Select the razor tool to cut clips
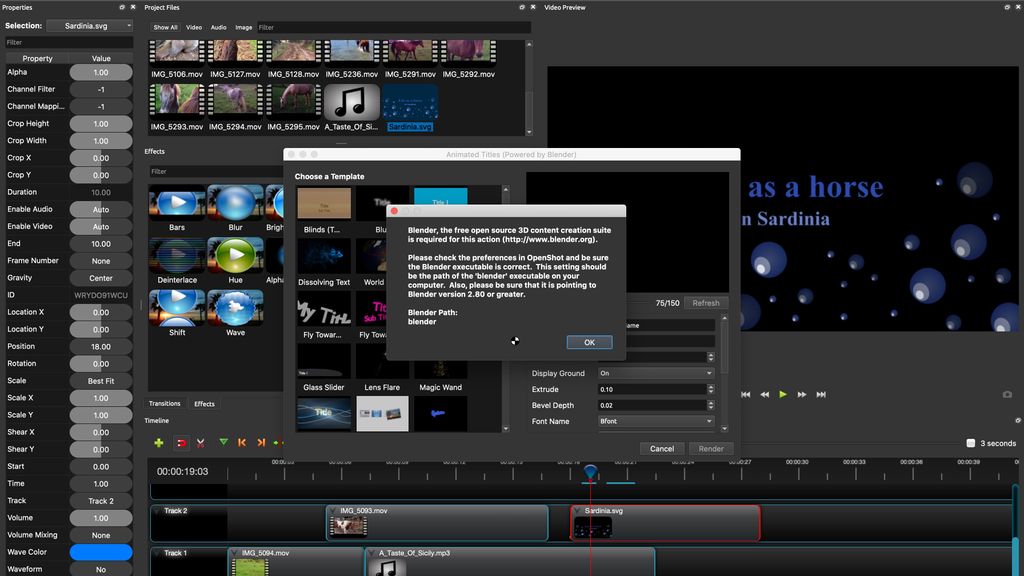Viewport: 1024px width, 576px height. click(200, 442)
